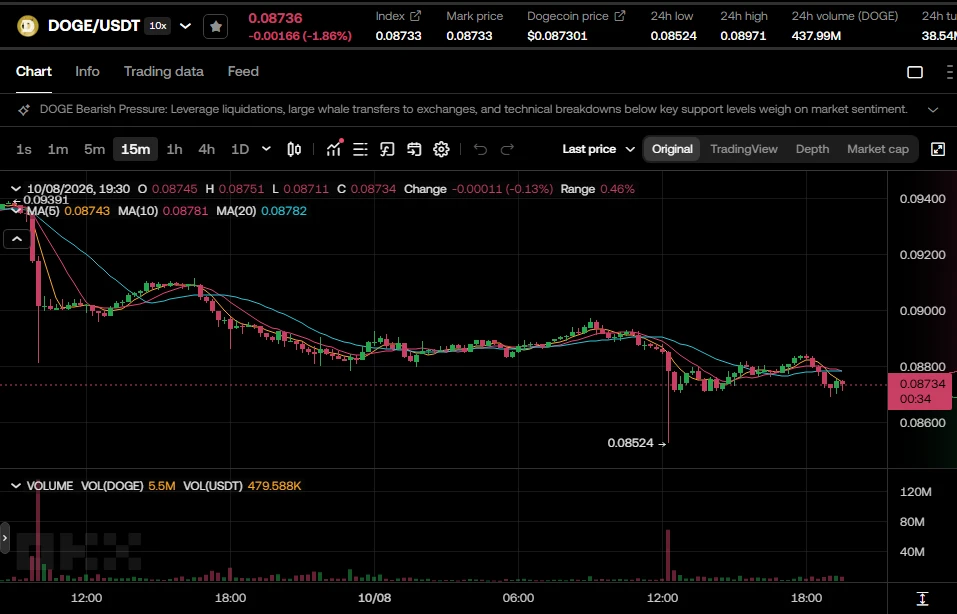Redo the chart action
Image resolution: width=957 pixels, height=614 pixels.
[507, 150]
